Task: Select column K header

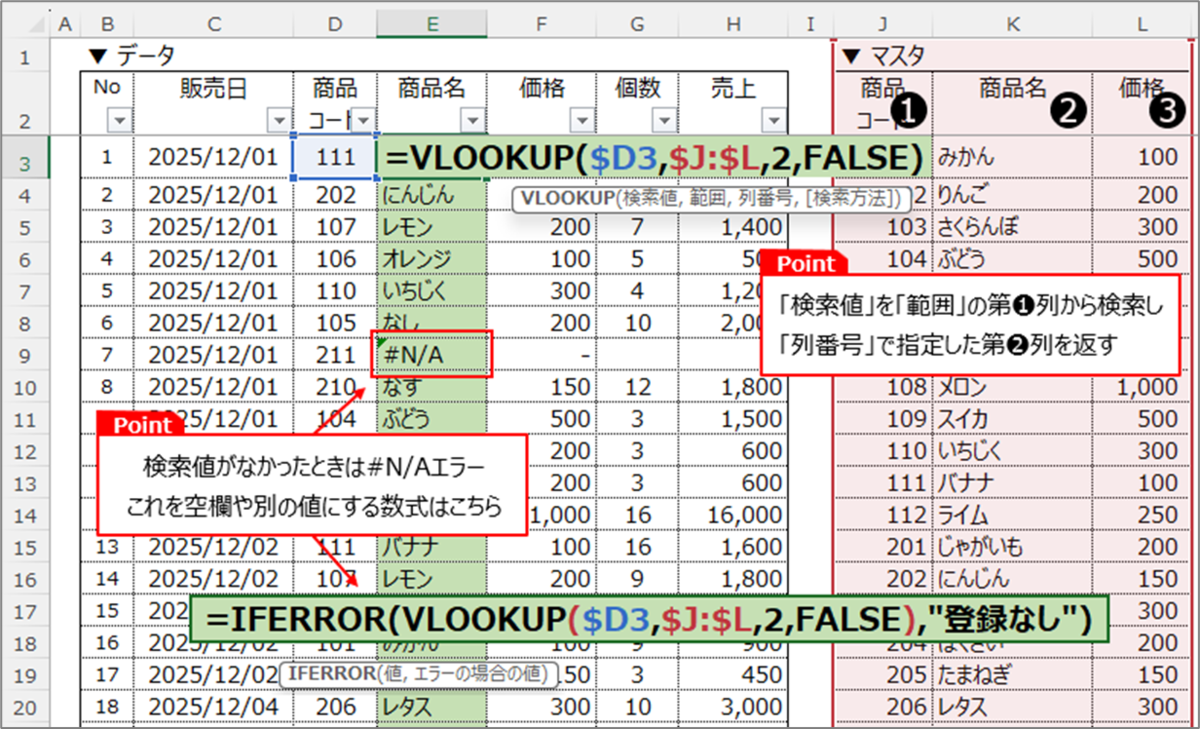Action: tap(1013, 23)
